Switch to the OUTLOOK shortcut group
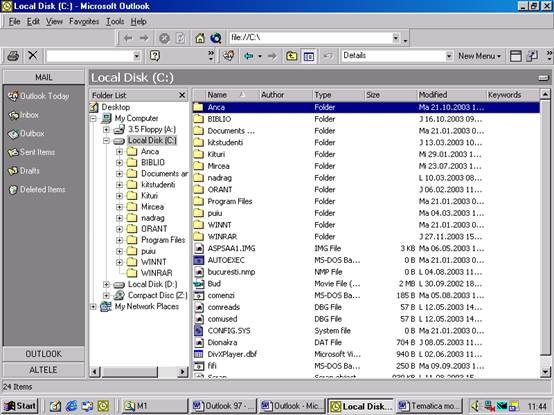The image size is (554, 415). tap(44, 354)
